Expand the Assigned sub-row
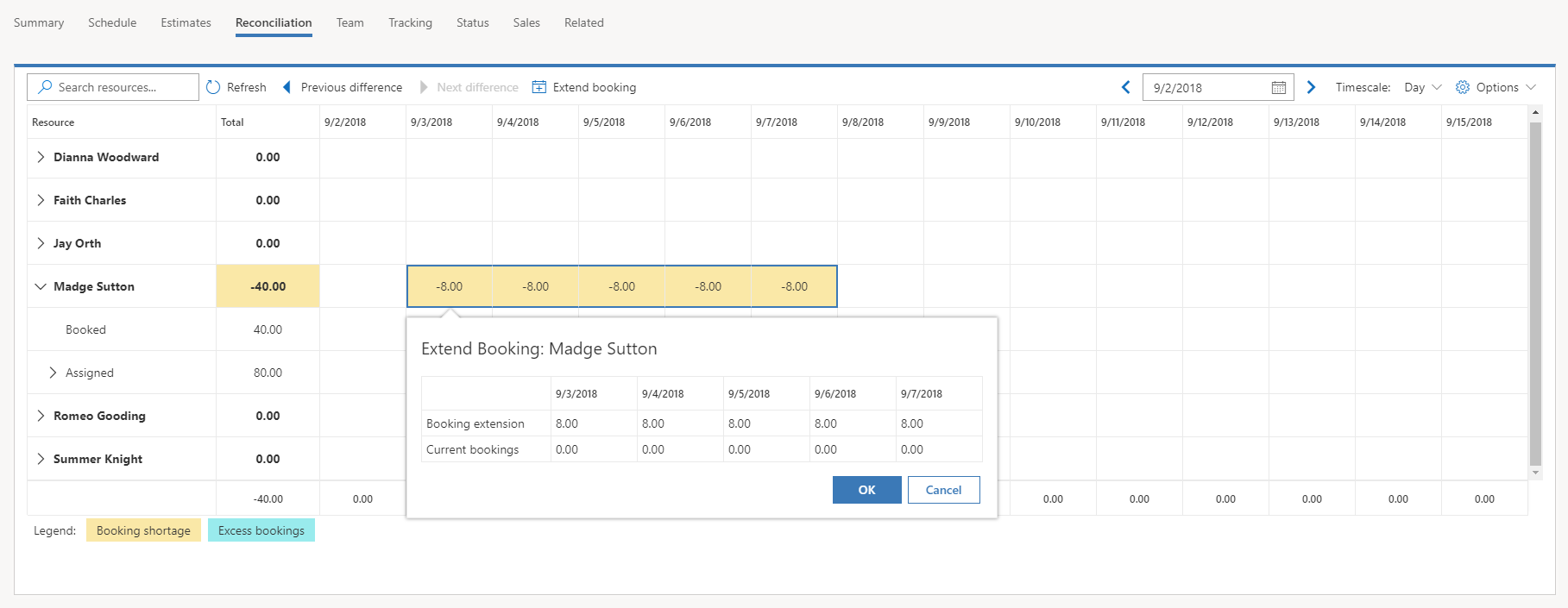Image resolution: width=1568 pixels, height=608 pixels. [x=53, y=373]
